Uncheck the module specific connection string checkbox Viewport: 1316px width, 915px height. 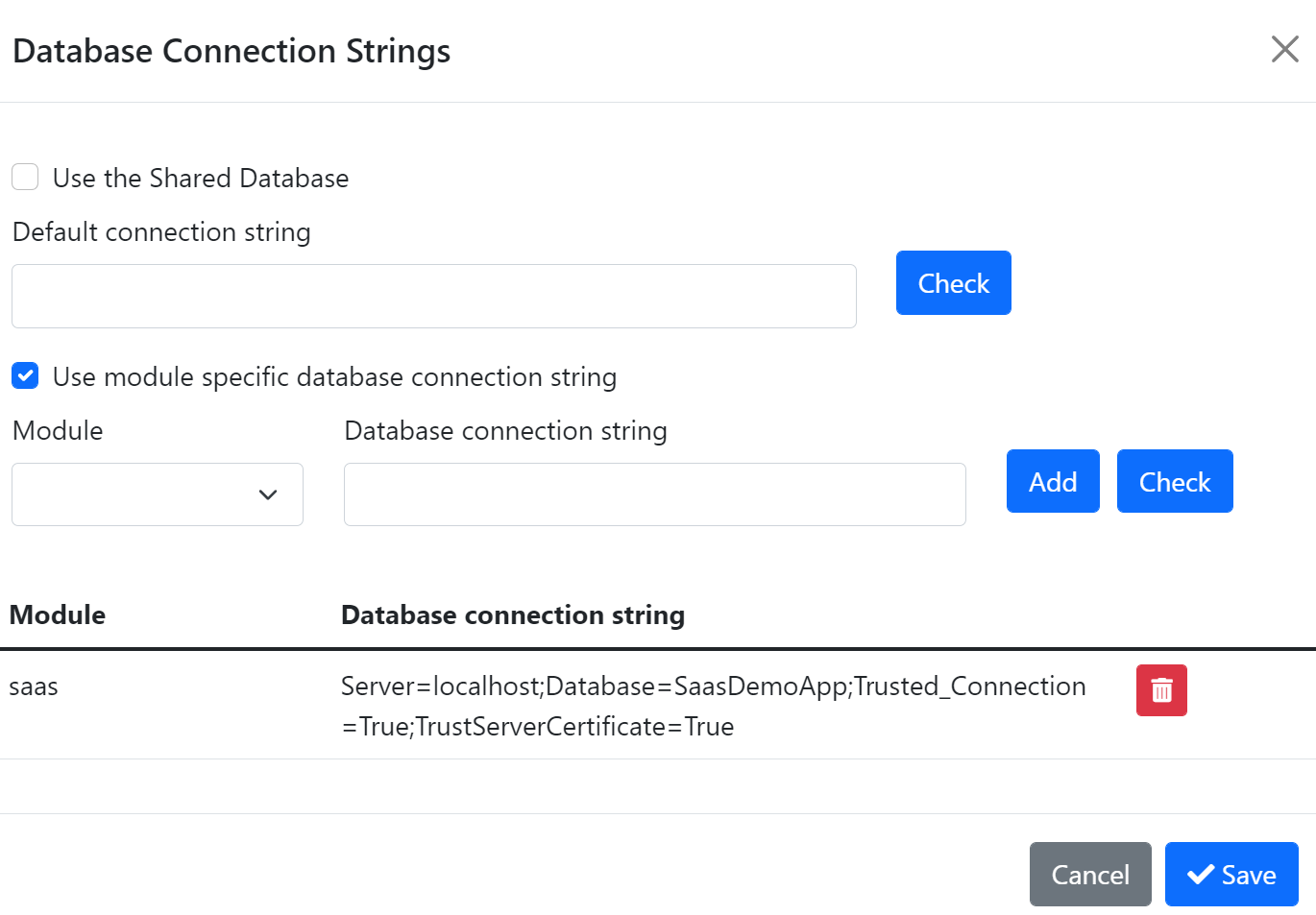click(25, 376)
